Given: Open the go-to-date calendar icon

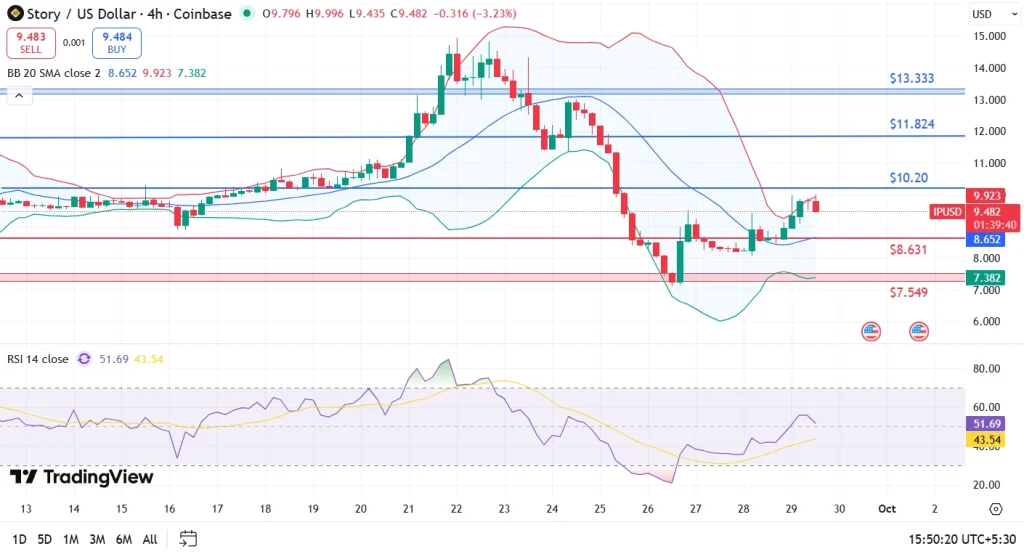Looking at the screenshot, I should 188,539.
